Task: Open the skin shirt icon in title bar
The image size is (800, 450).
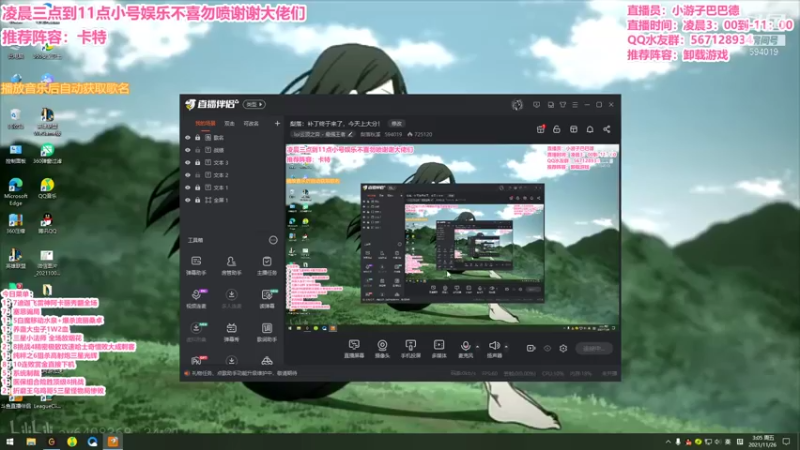Action: click(563, 105)
